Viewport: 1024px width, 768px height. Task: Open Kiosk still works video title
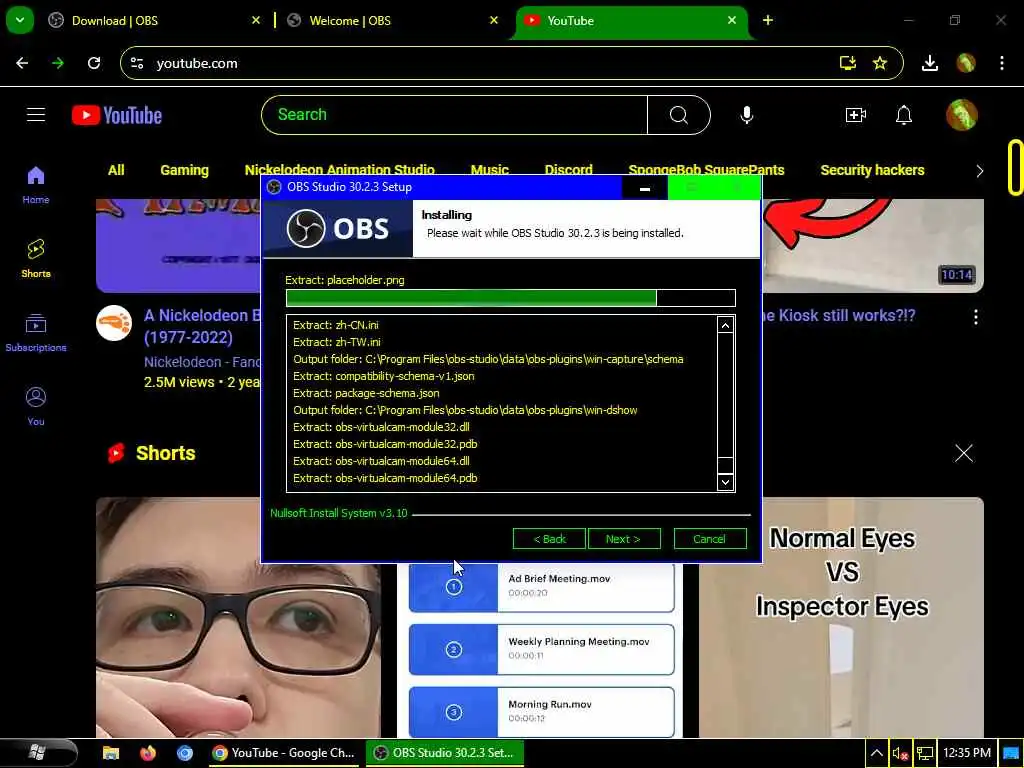point(838,315)
